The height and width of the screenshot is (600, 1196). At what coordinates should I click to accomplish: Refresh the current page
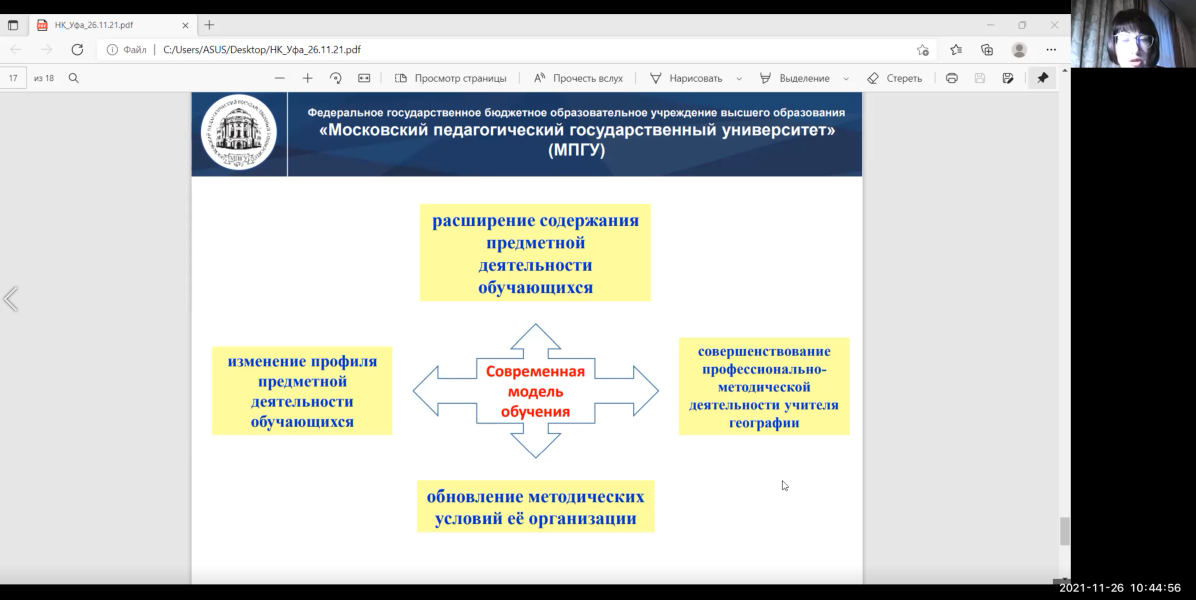[x=77, y=49]
